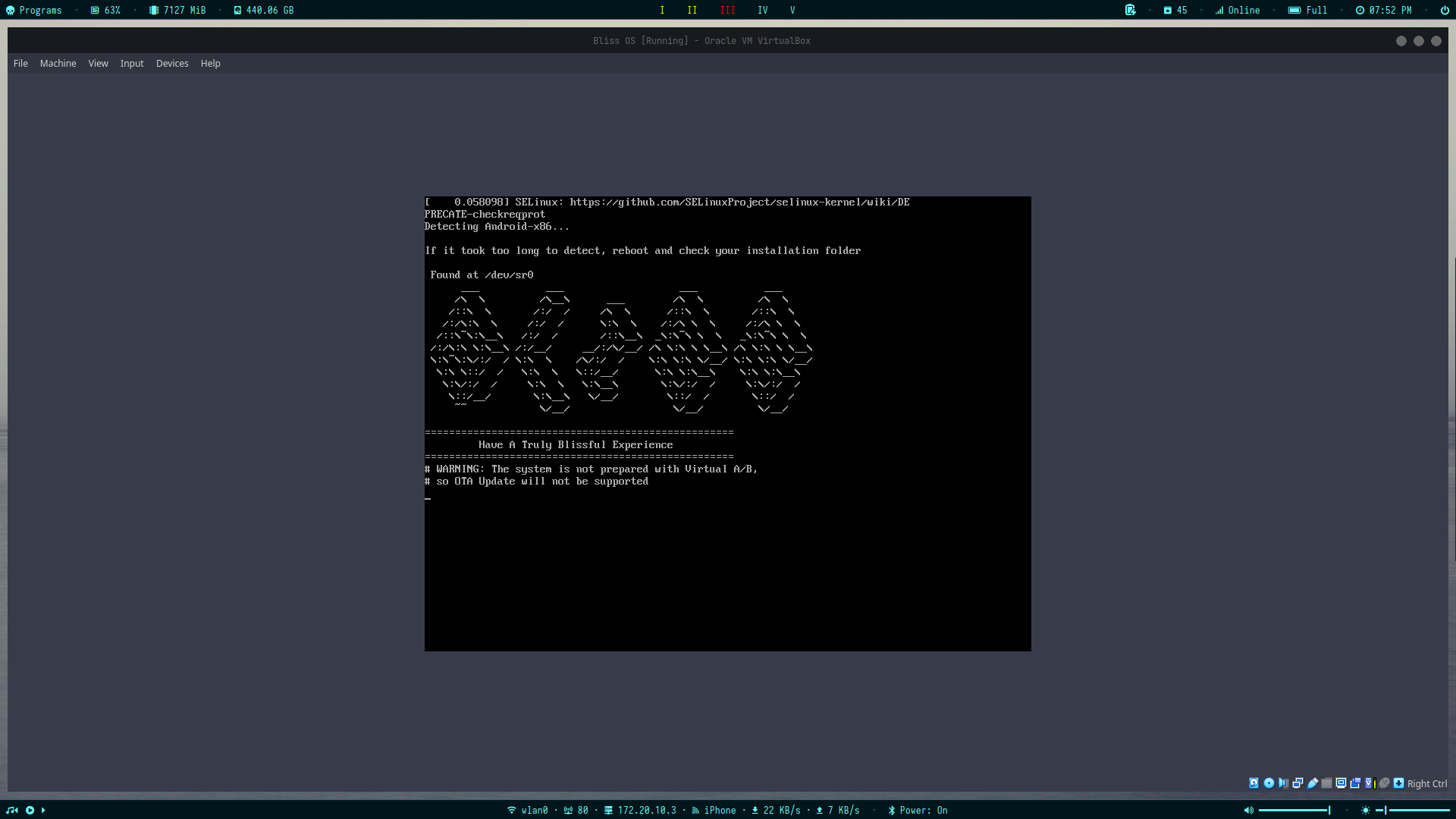
Task: Toggle Bluetooth Power: On module
Action: click(918, 810)
